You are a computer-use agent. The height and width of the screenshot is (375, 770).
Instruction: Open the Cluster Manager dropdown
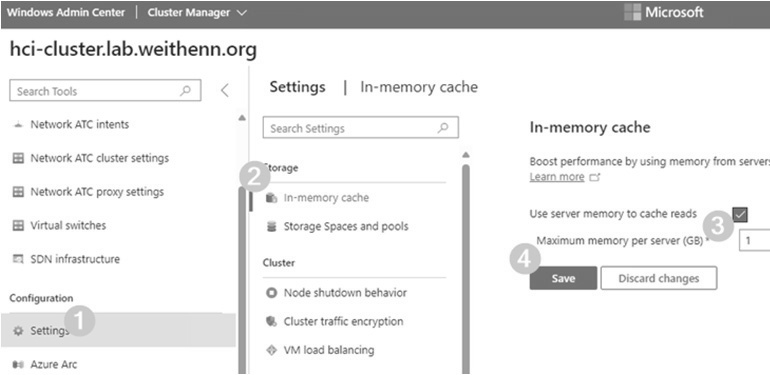[197, 12]
